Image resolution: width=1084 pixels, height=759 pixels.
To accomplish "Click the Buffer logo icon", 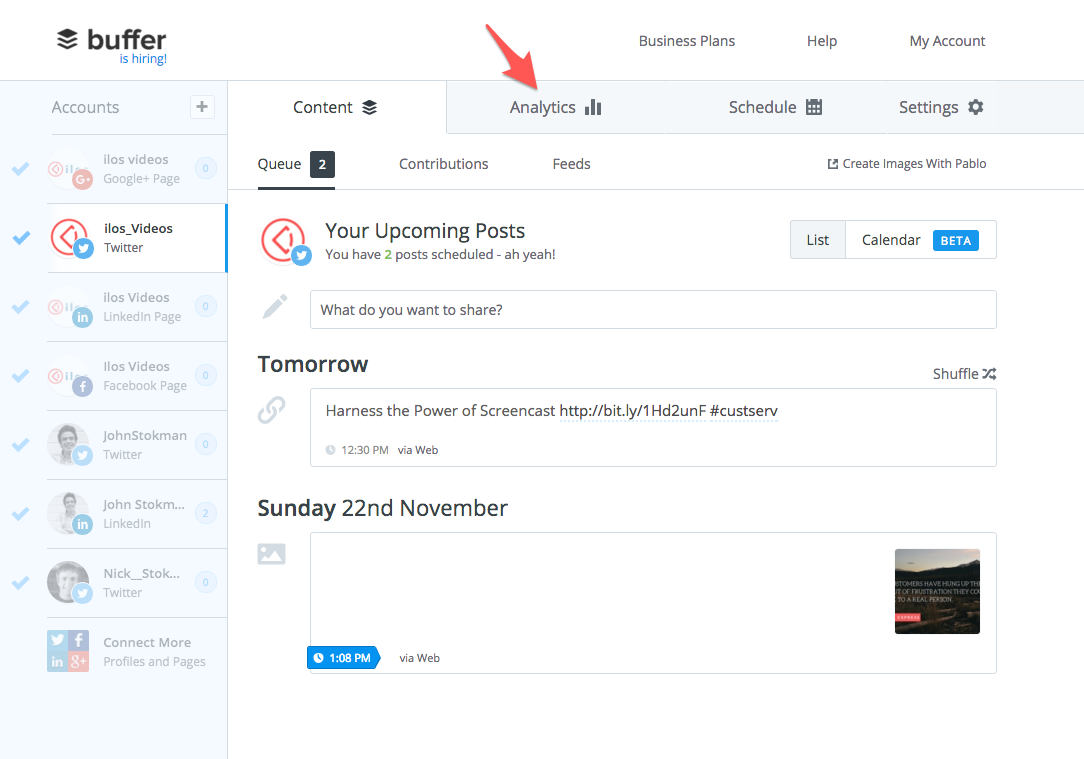I will [x=67, y=39].
